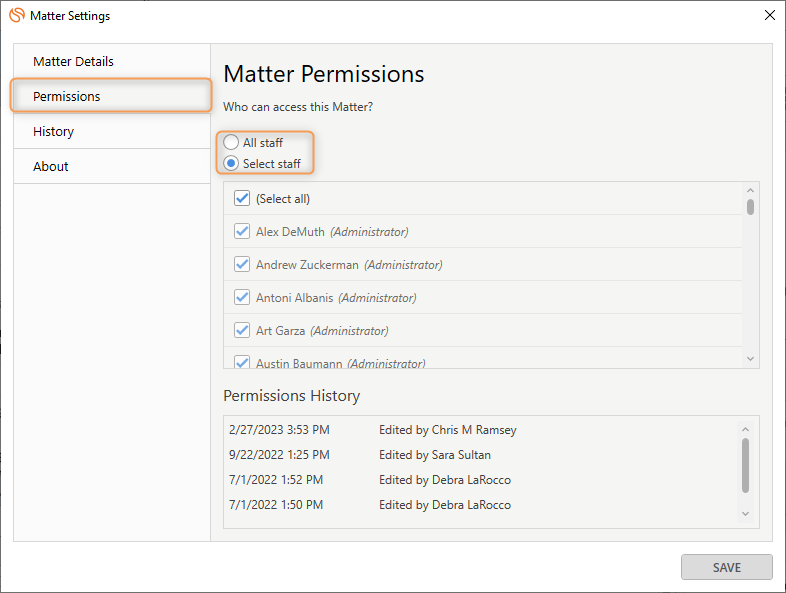This screenshot has width=786, height=593.
Task: Toggle the (Select all) checkbox
Action: (242, 199)
